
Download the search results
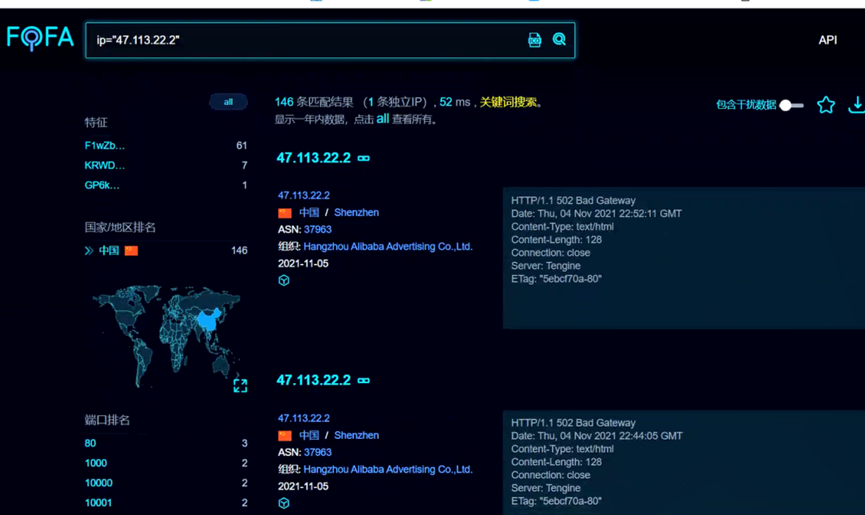pyautogui.click(x=857, y=105)
